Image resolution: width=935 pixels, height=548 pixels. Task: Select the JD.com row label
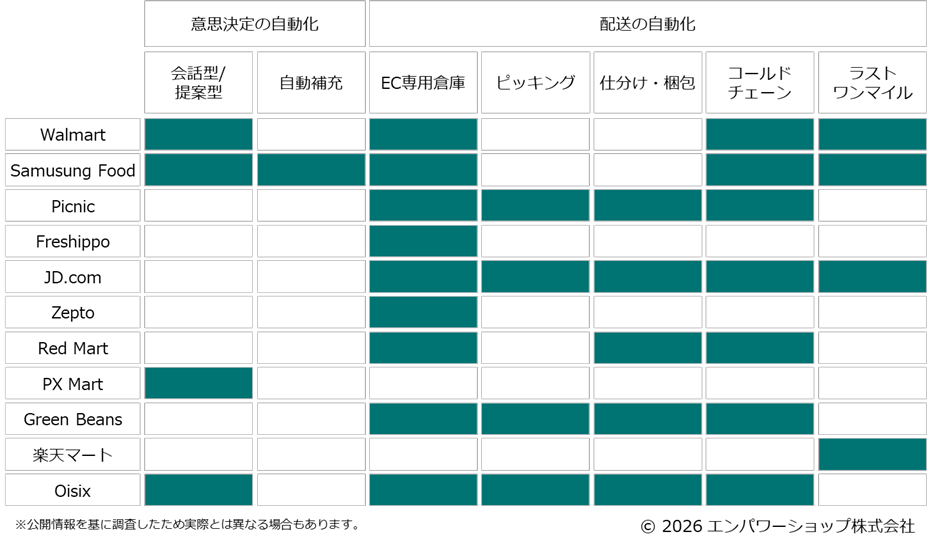[72, 277]
